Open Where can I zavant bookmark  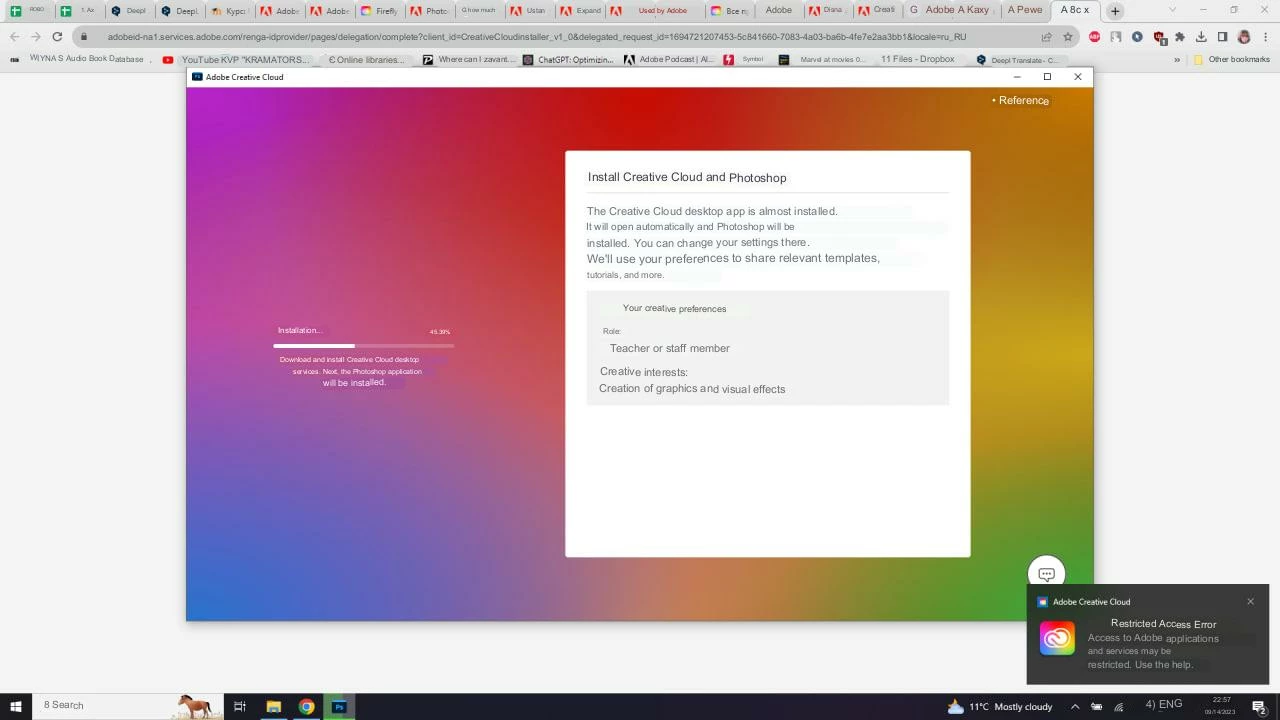click(x=469, y=59)
